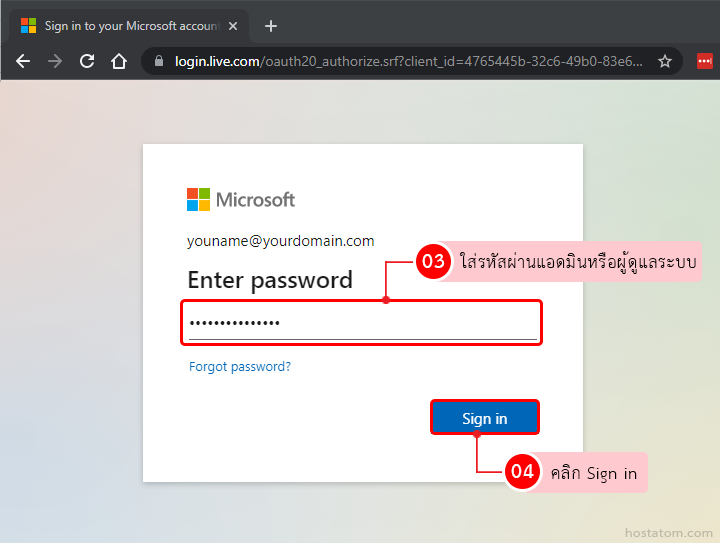Click the red 03 step marker

click(432, 263)
